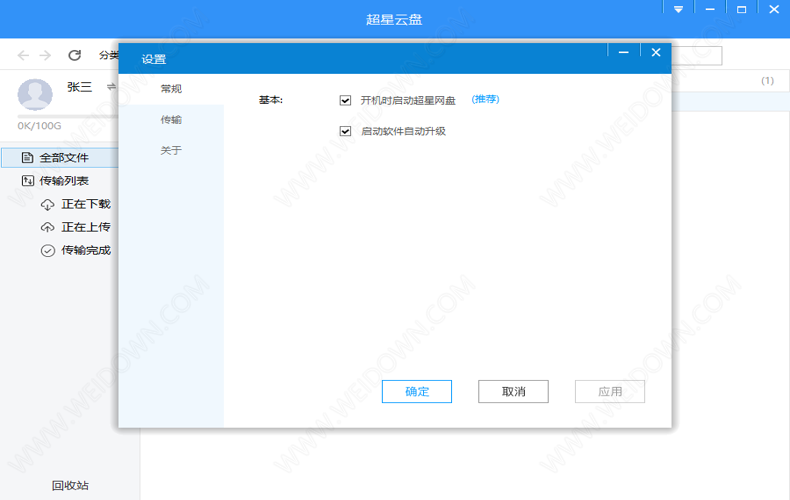The width and height of the screenshot is (790, 500).
Task: Switch to the 关于 settings tab
Action: coord(171,151)
